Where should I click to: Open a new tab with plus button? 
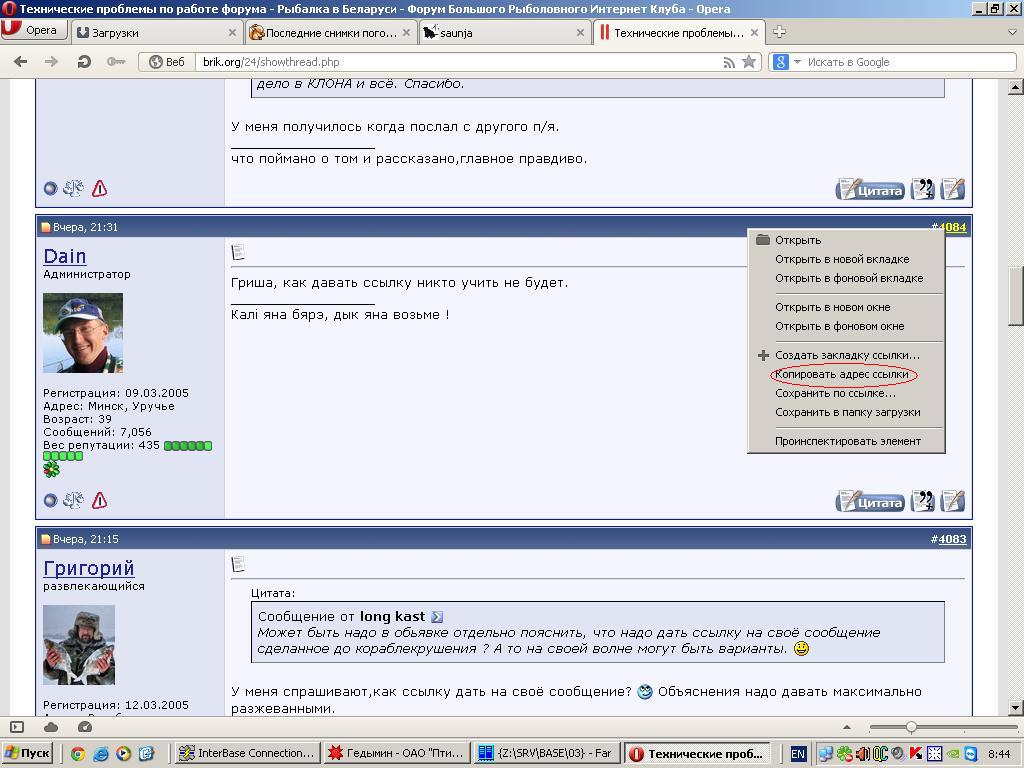(779, 32)
